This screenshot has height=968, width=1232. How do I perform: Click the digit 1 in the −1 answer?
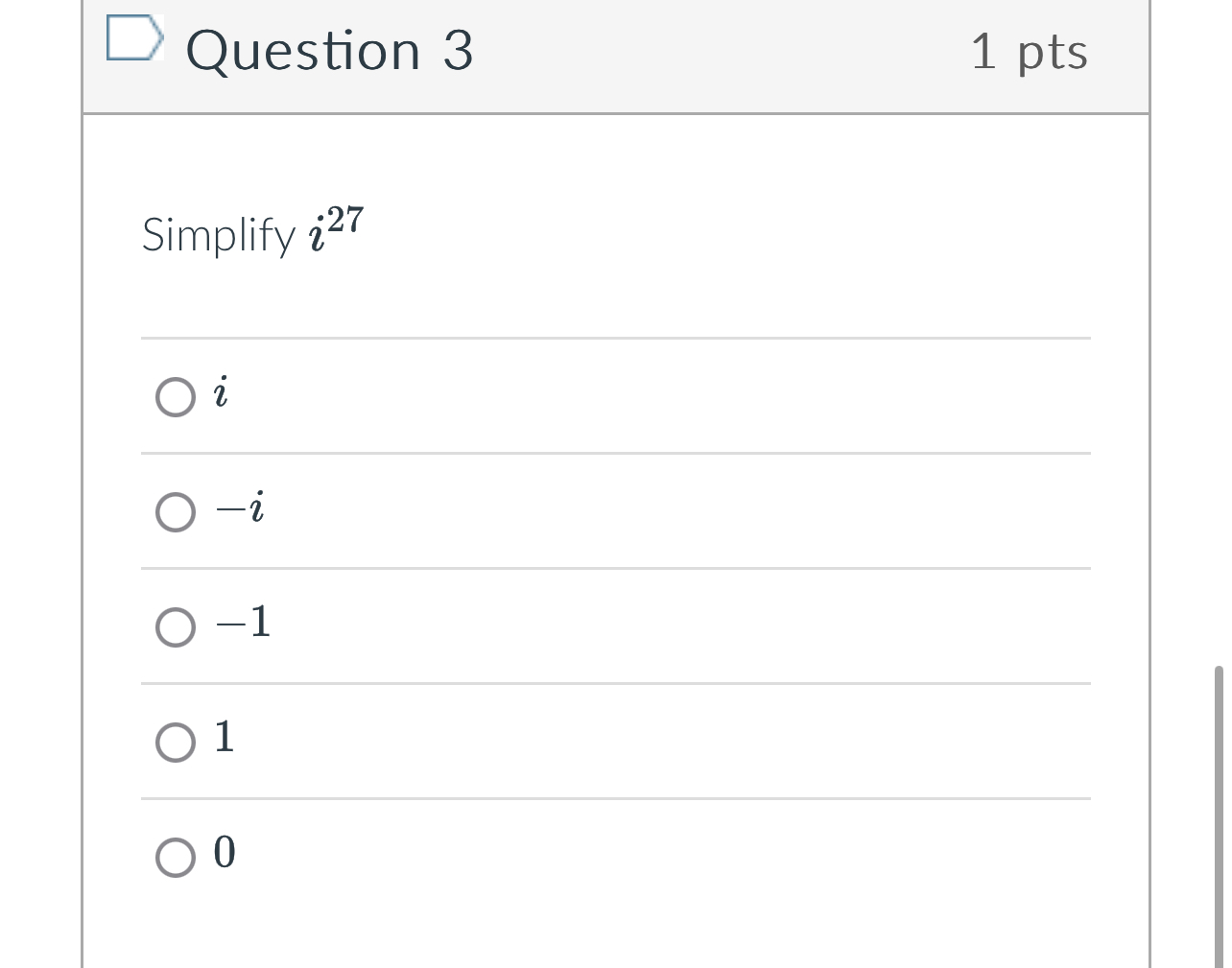click(260, 622)
